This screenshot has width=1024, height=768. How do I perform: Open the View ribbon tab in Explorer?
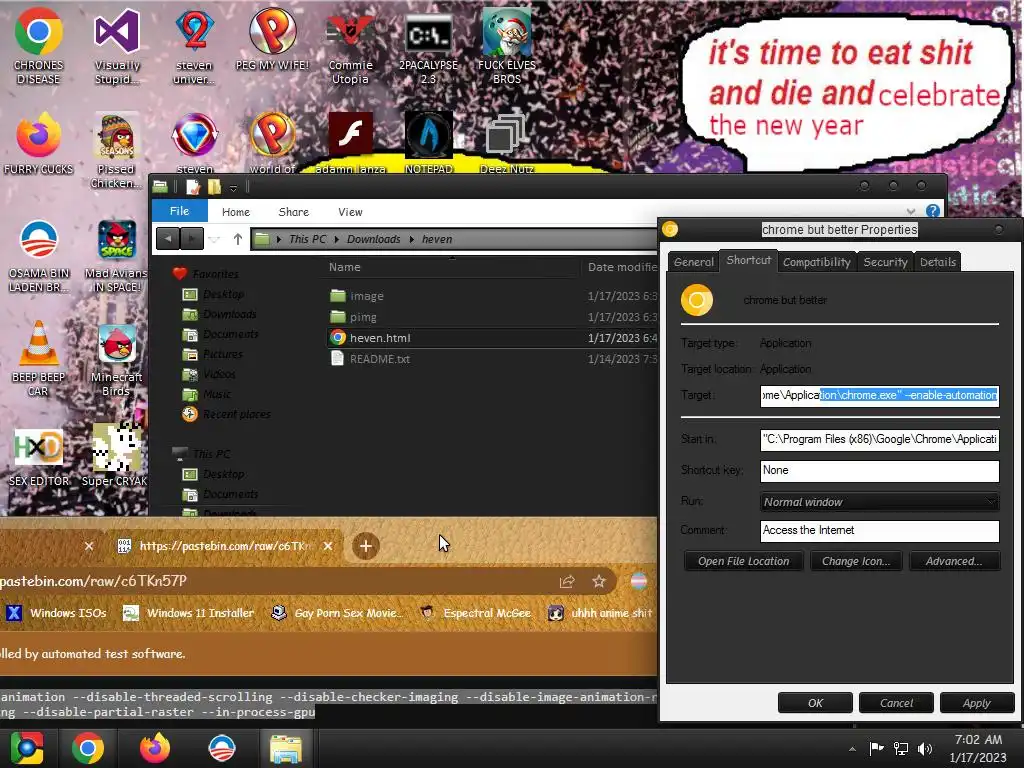point(350,212)
